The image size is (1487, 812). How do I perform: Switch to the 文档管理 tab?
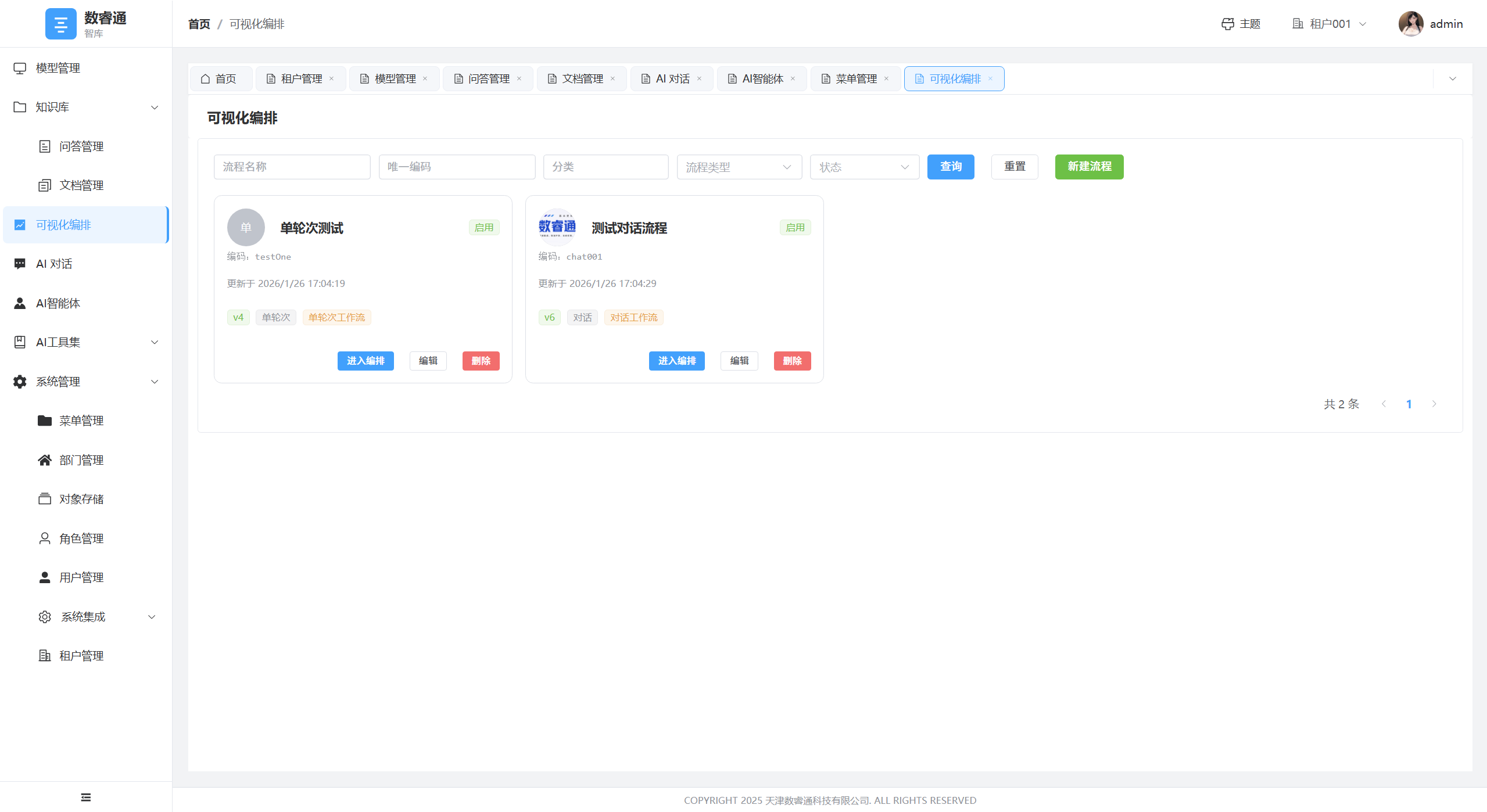pos(582,78)
